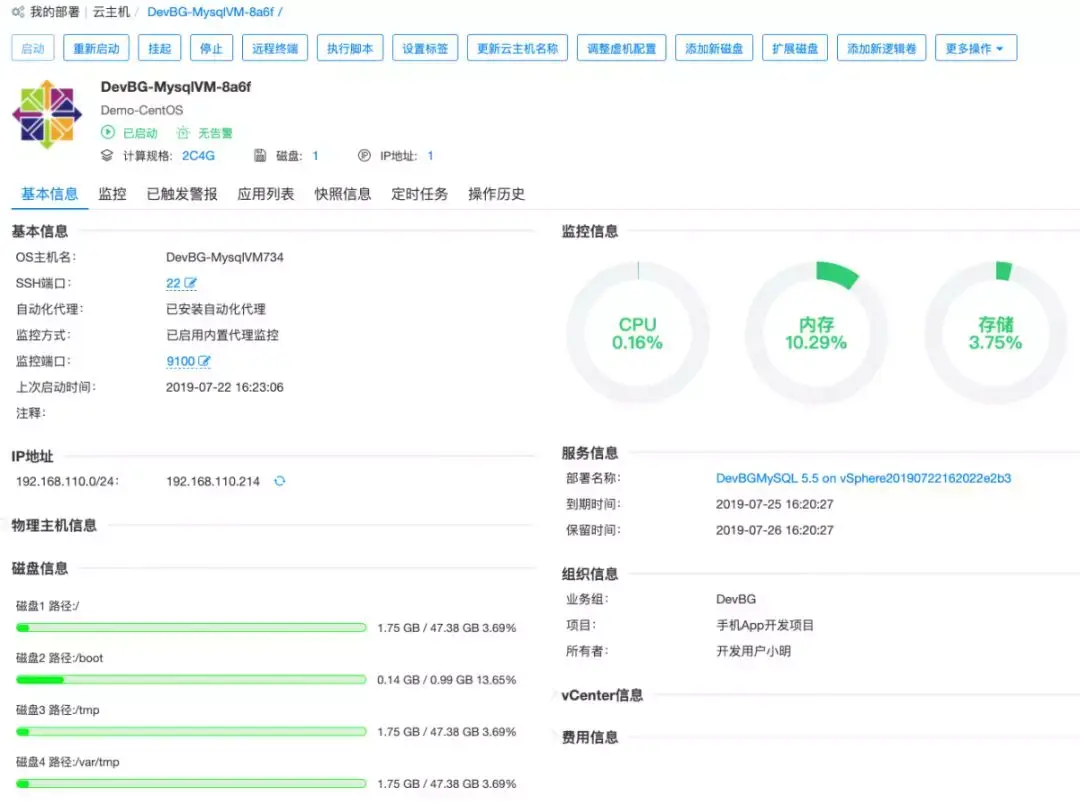Click the disk icon in the header summary

coord(261,155)
